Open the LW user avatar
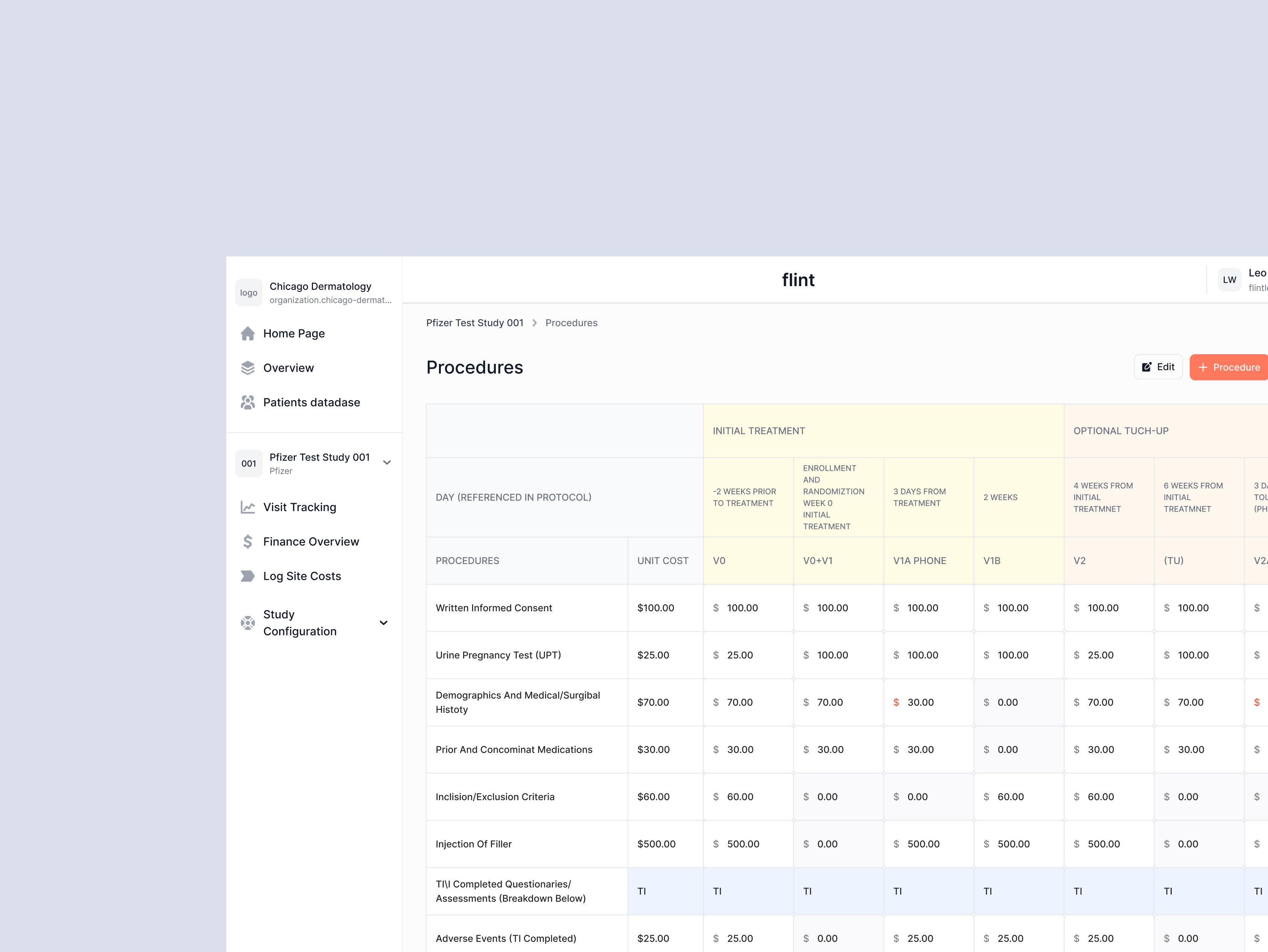 (1229, 280)
